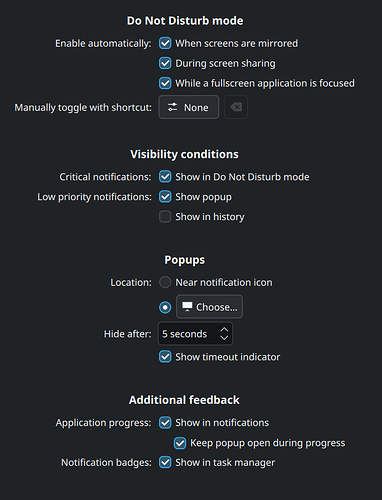Viewport: 382px width, 500px height.
Task: Select Near notification icon radio option
Action: (165, 282)
